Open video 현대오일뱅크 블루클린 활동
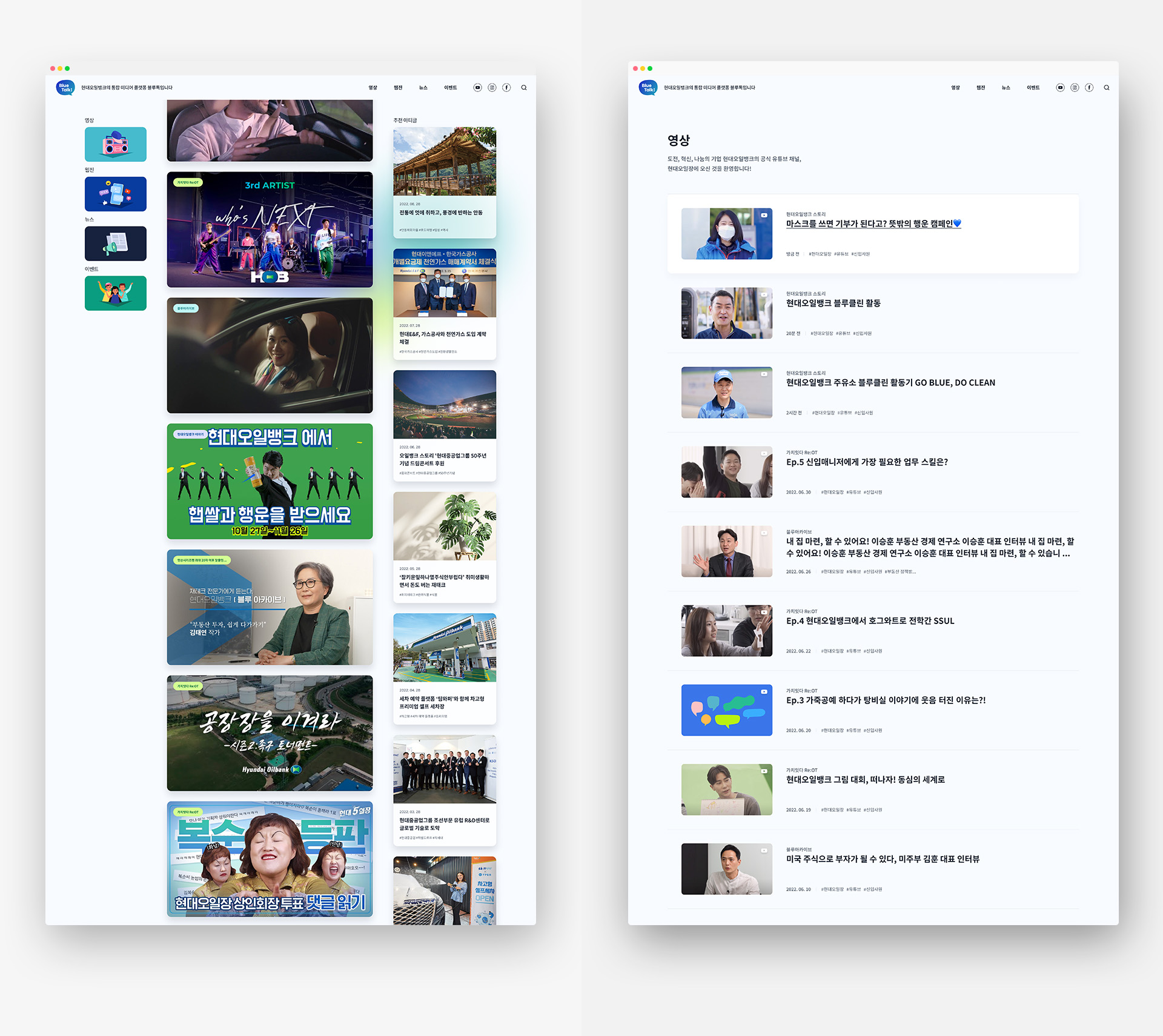The height and width of the screenshot is (1036, 1163). pyautogui.click(x=833, y=303)
